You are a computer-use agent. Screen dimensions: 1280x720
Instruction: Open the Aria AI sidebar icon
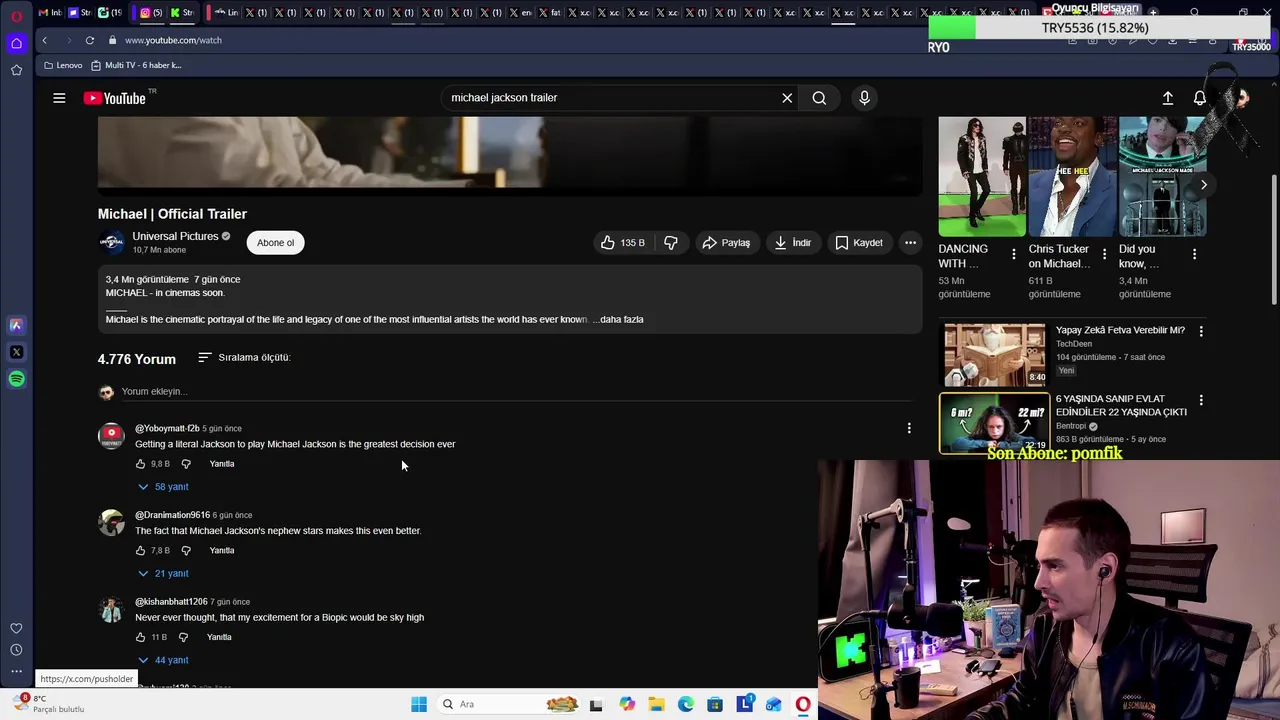16,325
